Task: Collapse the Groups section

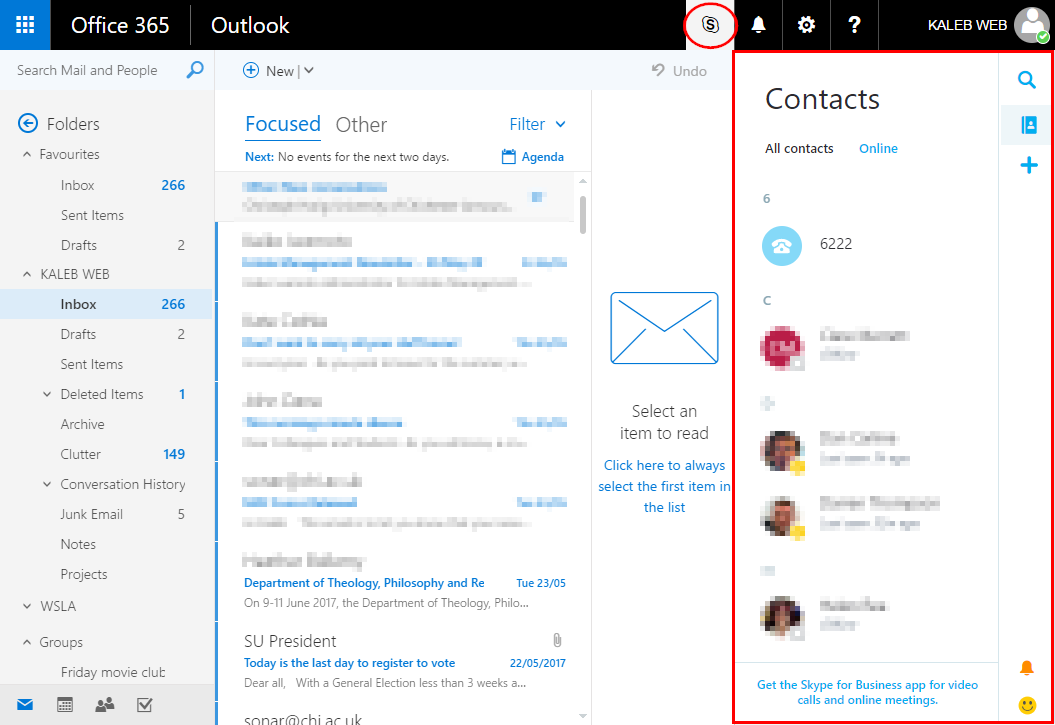Action: (27, 642)
